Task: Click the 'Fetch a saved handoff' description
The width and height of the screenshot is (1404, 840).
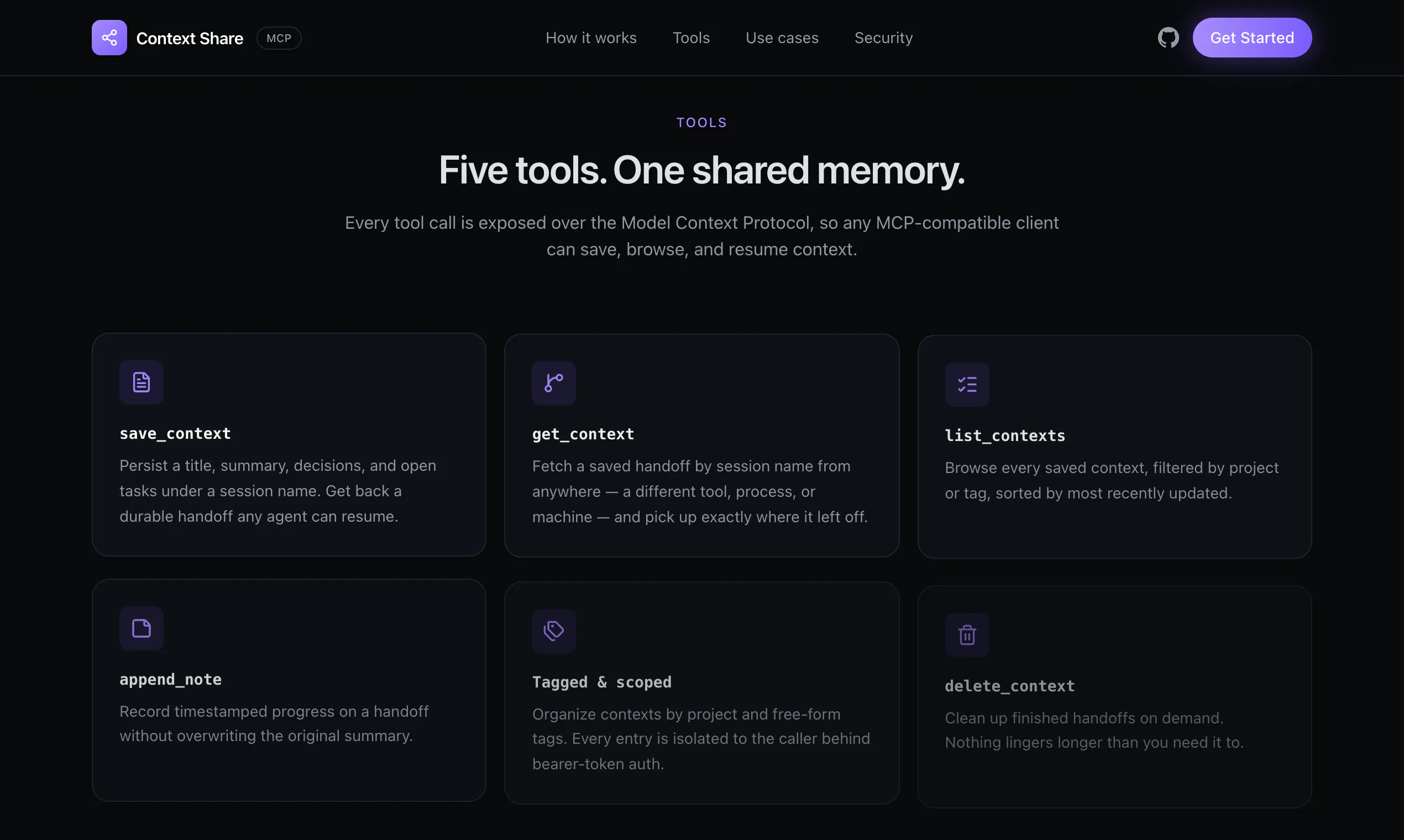Action: [700, 491]
